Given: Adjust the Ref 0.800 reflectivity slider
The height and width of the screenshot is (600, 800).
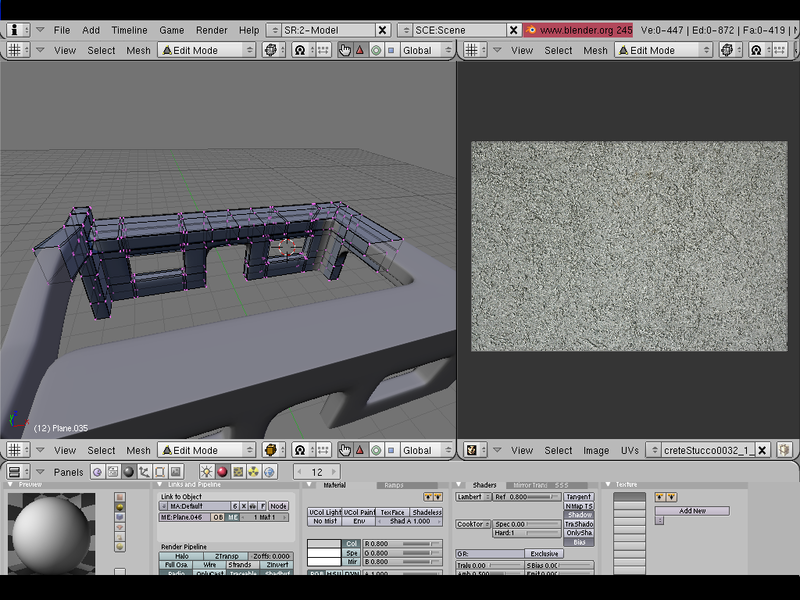Looking at the screenshot, I should pos(526,497).
